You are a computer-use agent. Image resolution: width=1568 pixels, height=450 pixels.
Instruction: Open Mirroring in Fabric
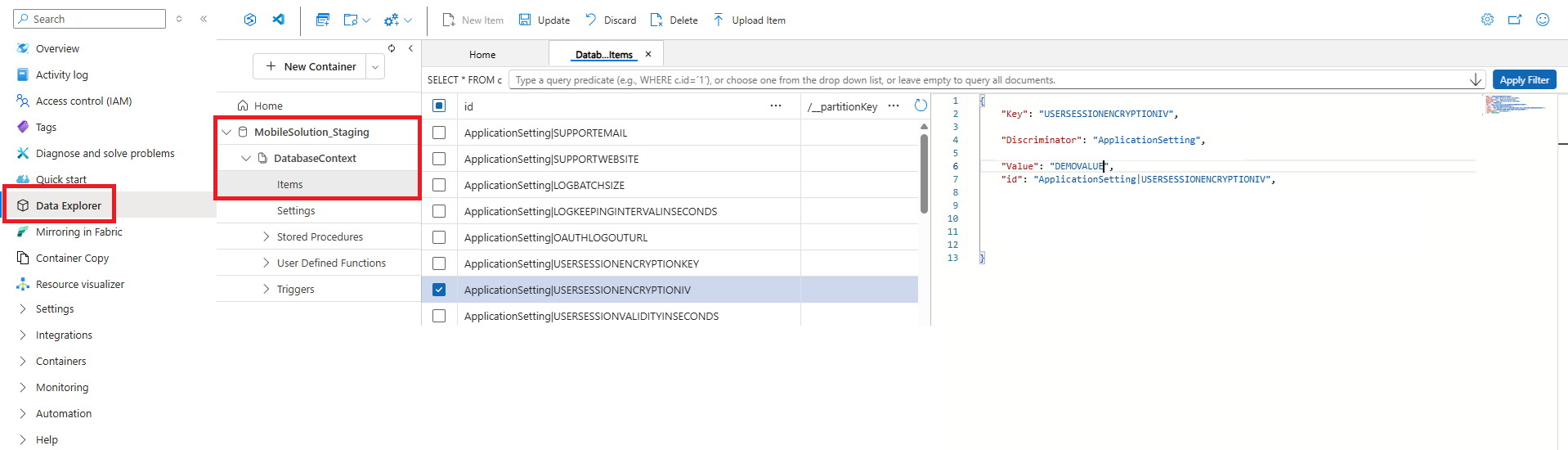click(x=78, y=232)
